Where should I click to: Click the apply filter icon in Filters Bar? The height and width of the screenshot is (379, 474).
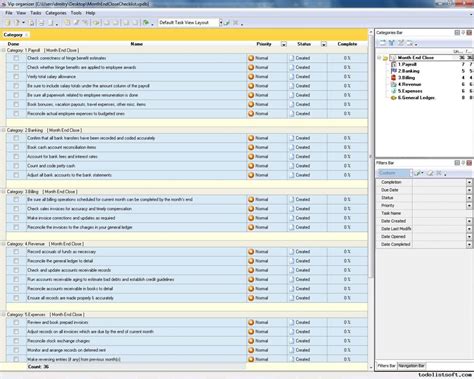pos(417,173)
